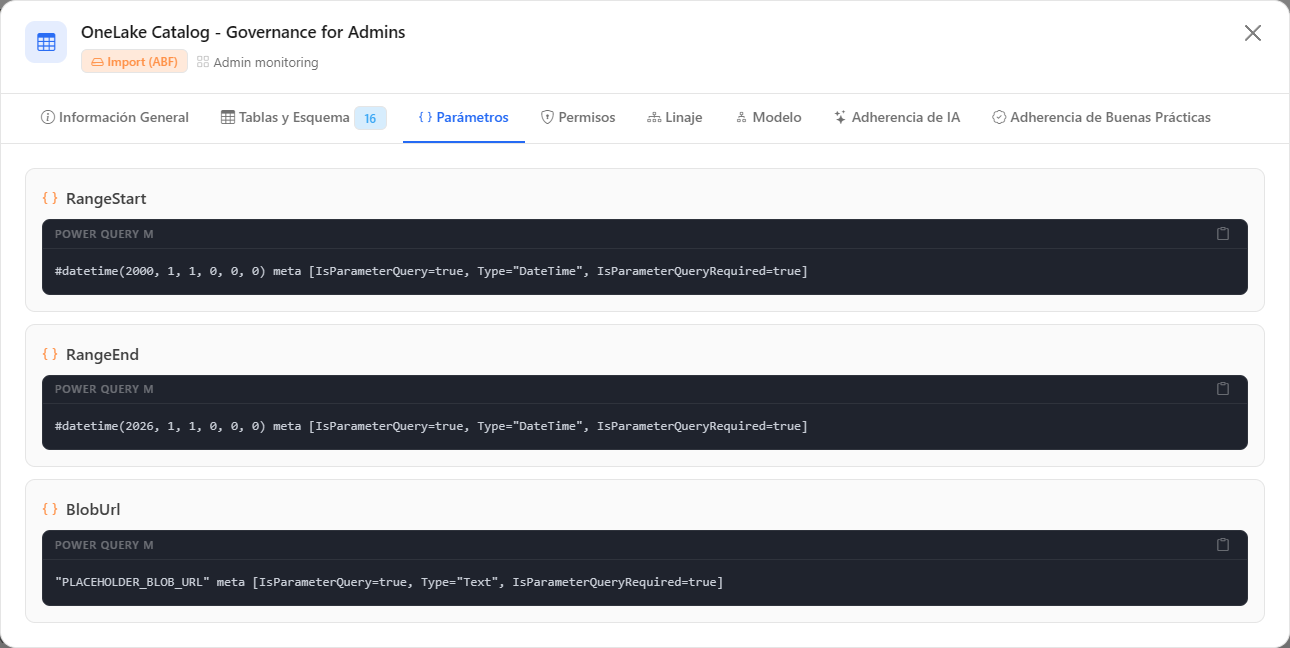Switch to the Tablas y Esquema tab
The image size is (1290, 648).
304,118
